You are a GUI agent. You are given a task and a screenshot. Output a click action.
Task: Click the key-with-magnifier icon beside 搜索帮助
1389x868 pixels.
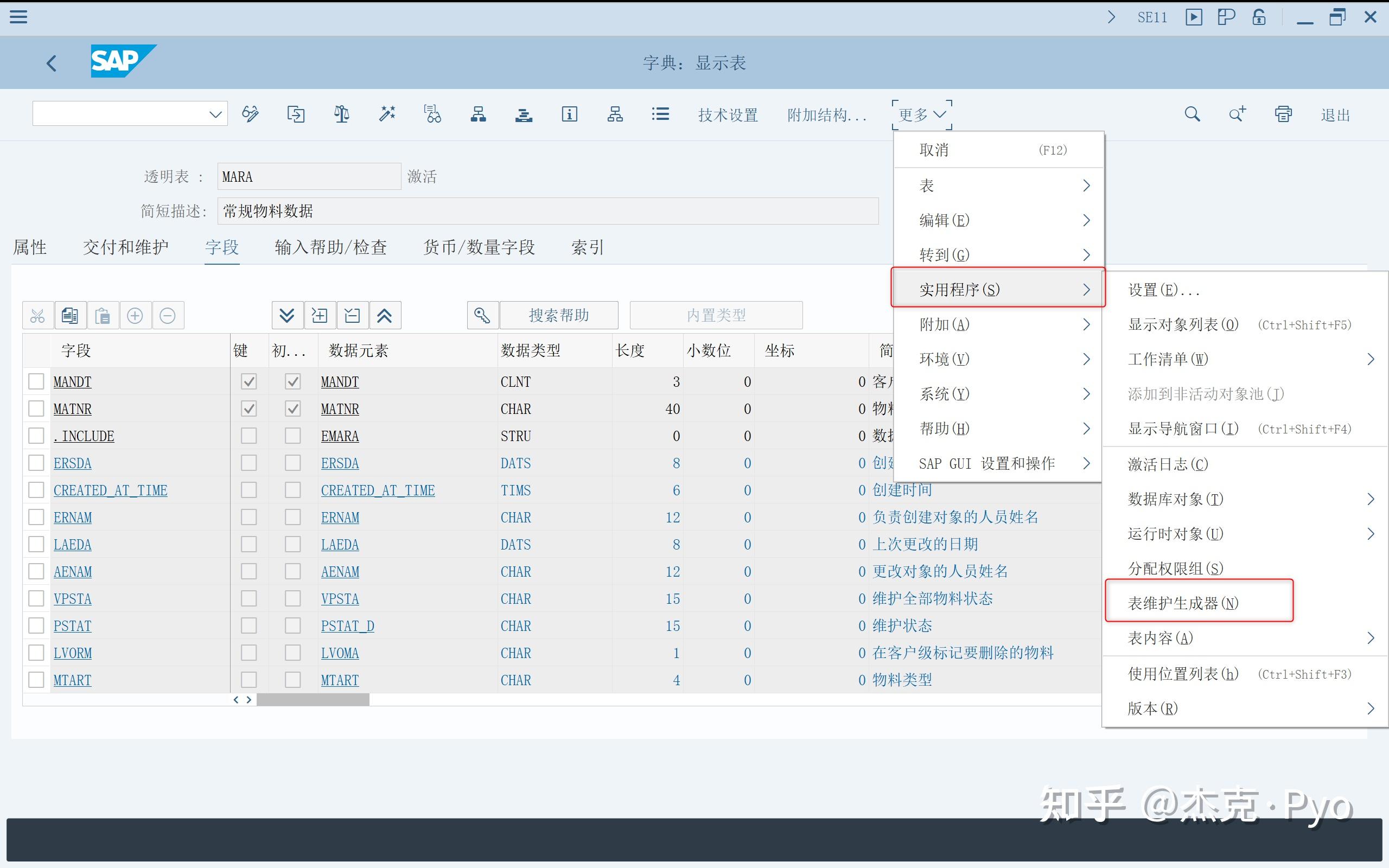click(482, 315)
